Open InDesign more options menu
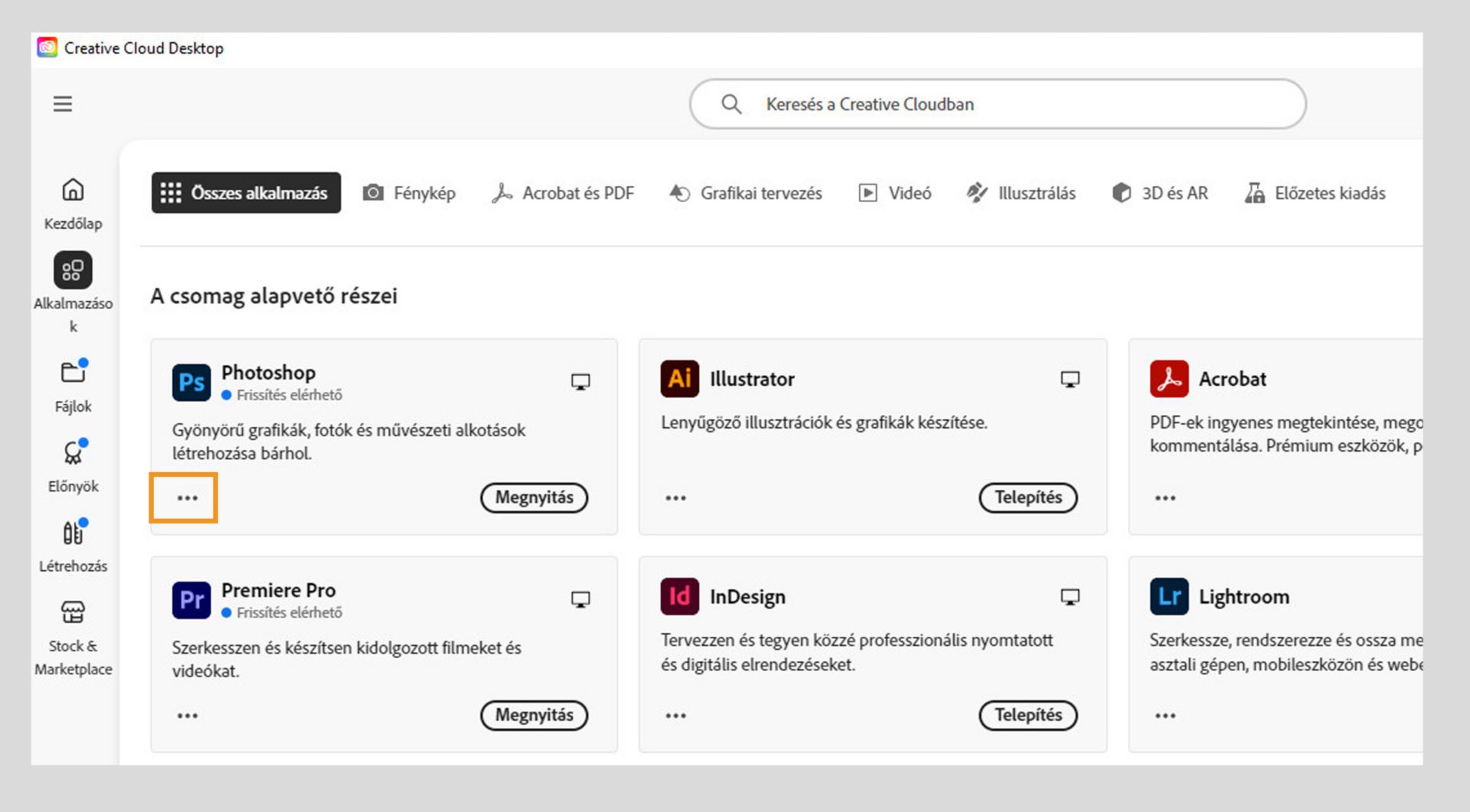 675,716
